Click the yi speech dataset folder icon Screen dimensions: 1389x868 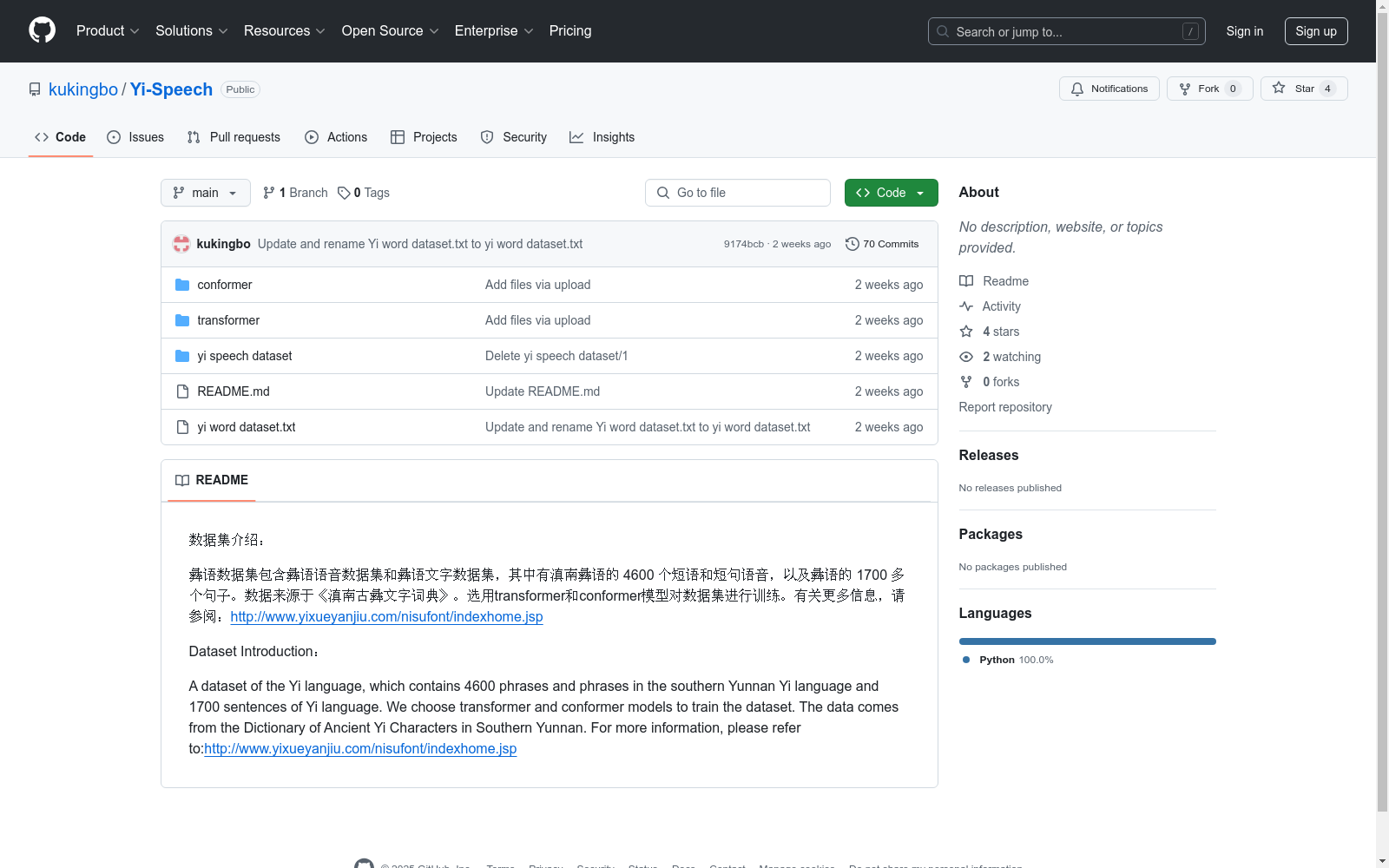pyautogui.click(x=182, y=356)
